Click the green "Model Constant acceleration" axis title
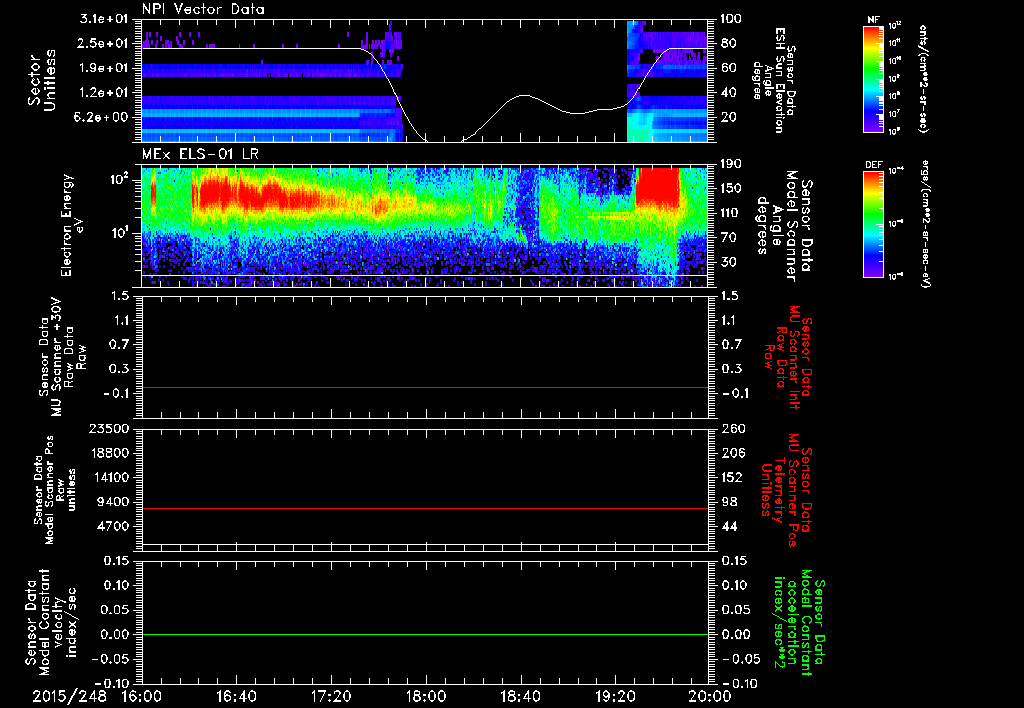The width and height of the screenshot is (1024, 708). [799, 620]
